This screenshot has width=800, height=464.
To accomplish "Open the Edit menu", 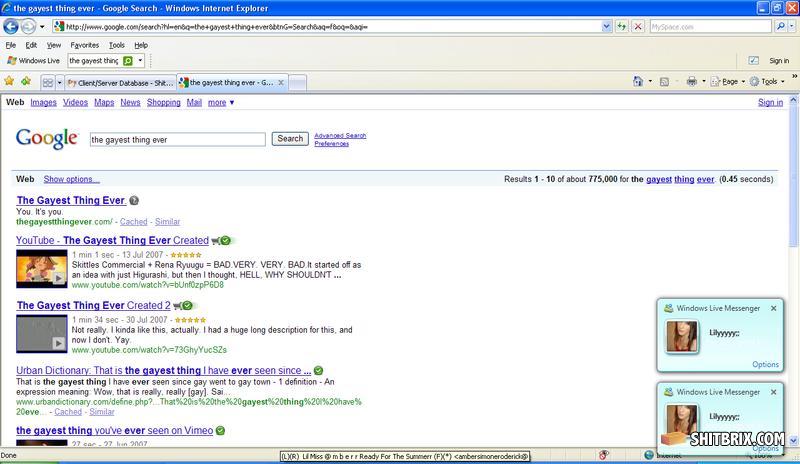I will [x=31, y=45].
